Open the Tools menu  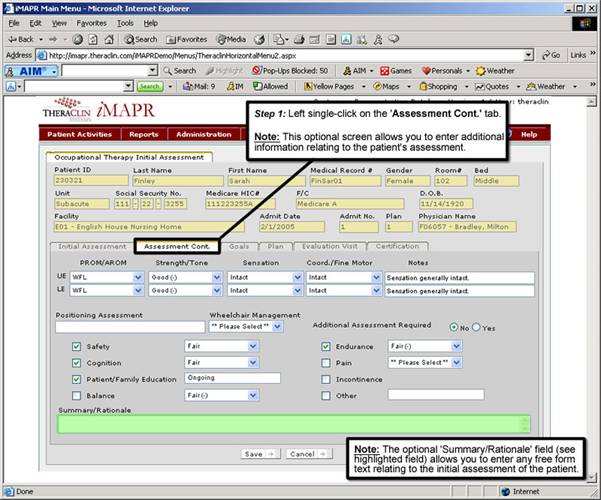(x=125, y=22)
